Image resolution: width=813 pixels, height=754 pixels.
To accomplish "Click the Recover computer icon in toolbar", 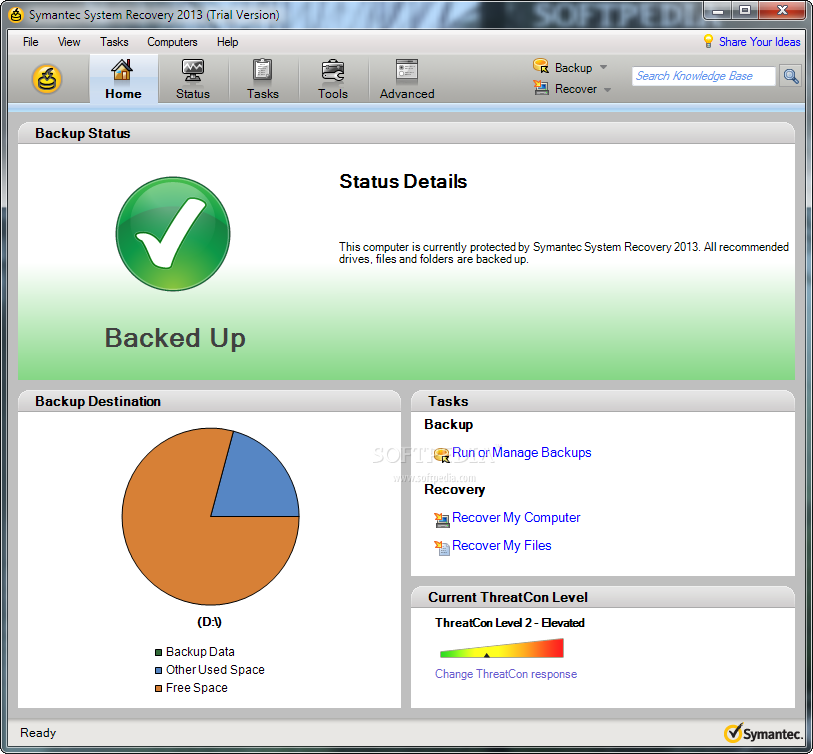I will coord(541,88).
